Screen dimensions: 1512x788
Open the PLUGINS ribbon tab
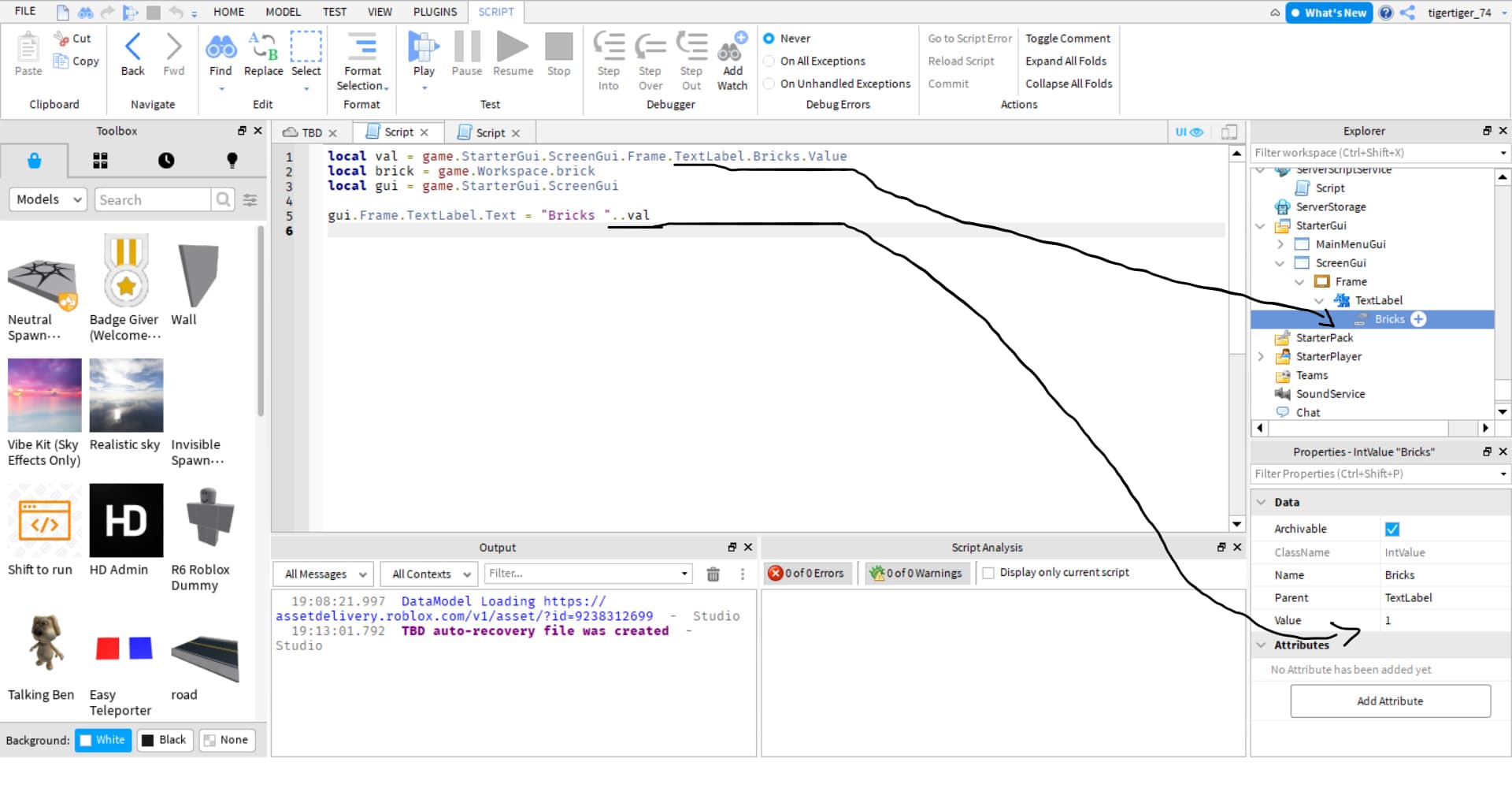pos(435,12)
